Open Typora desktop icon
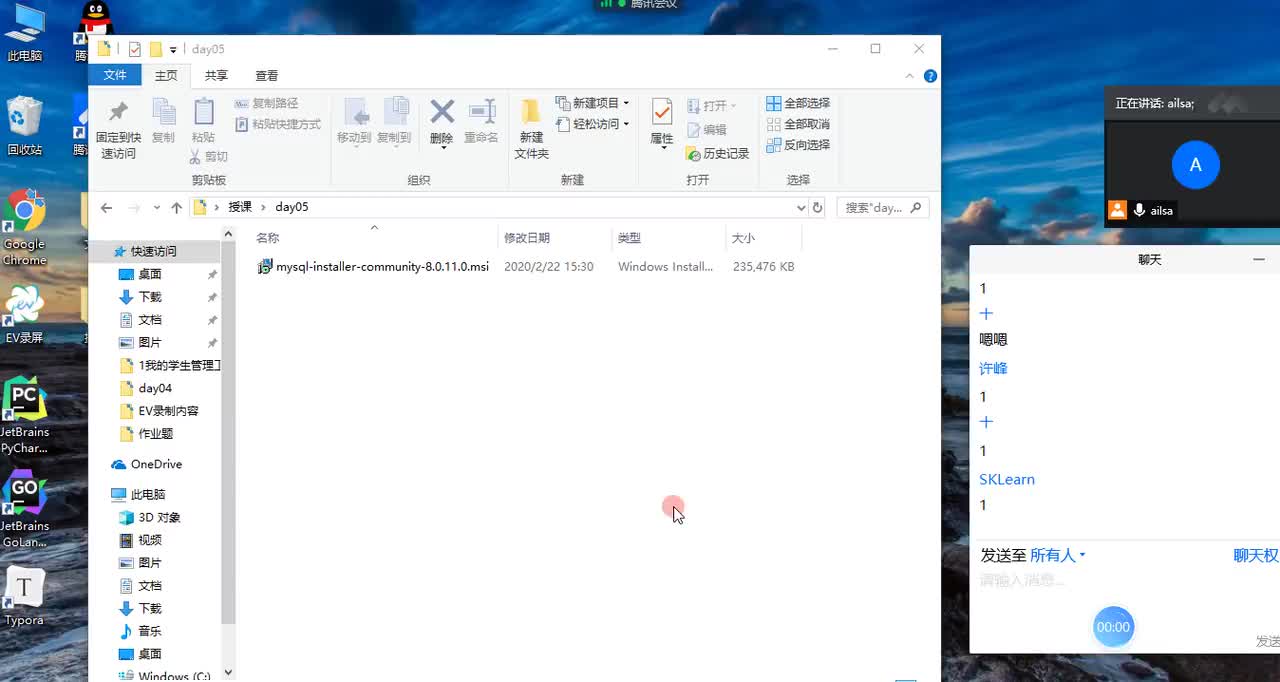The height and width of the screenshot is (682, 1280). click(x=24, y=597)
